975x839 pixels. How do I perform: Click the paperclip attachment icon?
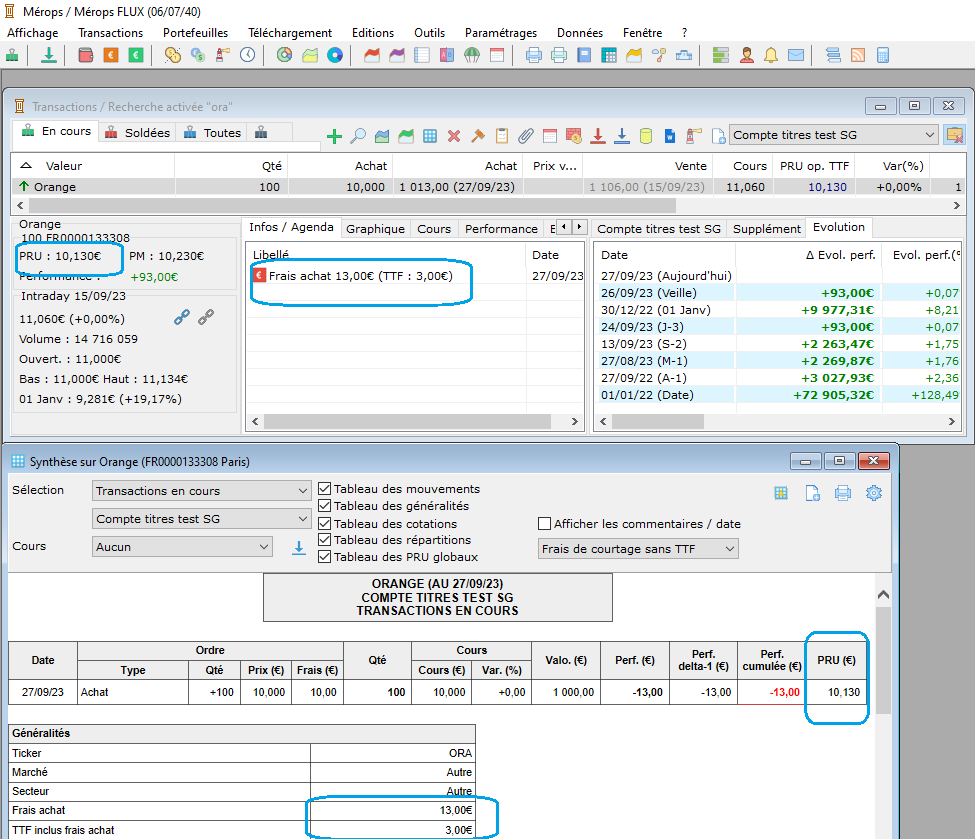pos(526,136)
